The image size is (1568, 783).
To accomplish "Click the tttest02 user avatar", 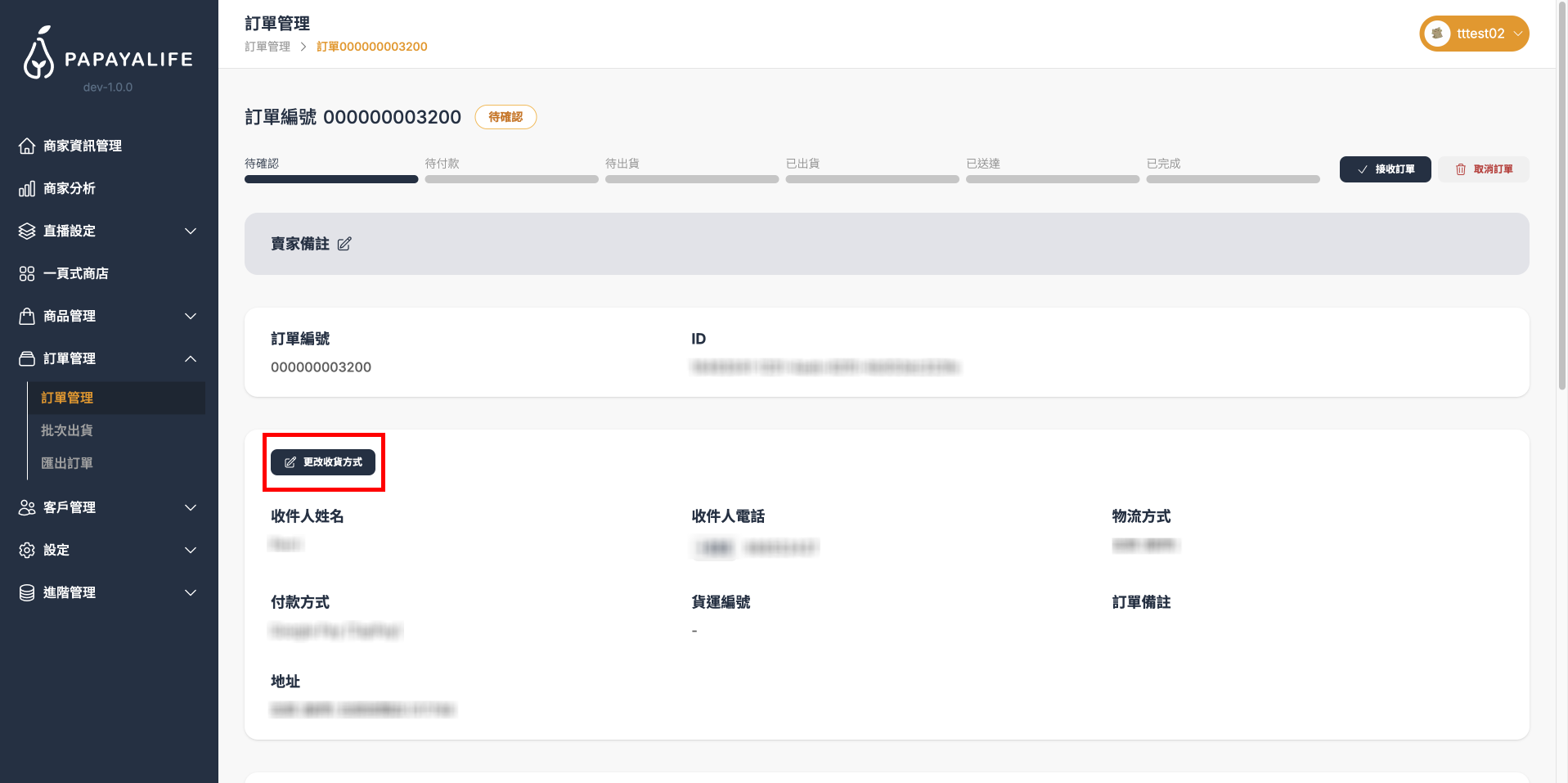I will pyautogui.click(x=1436, y=34).
